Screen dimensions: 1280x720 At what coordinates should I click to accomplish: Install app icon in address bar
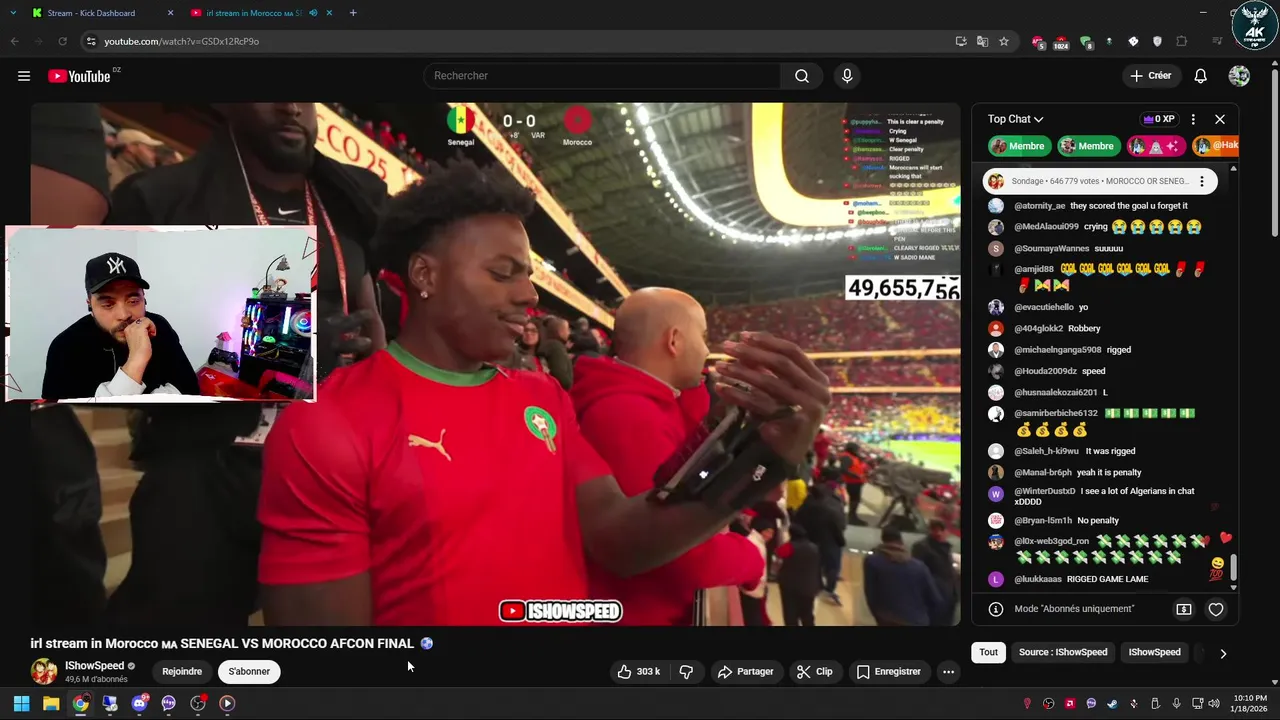[961, 41]
